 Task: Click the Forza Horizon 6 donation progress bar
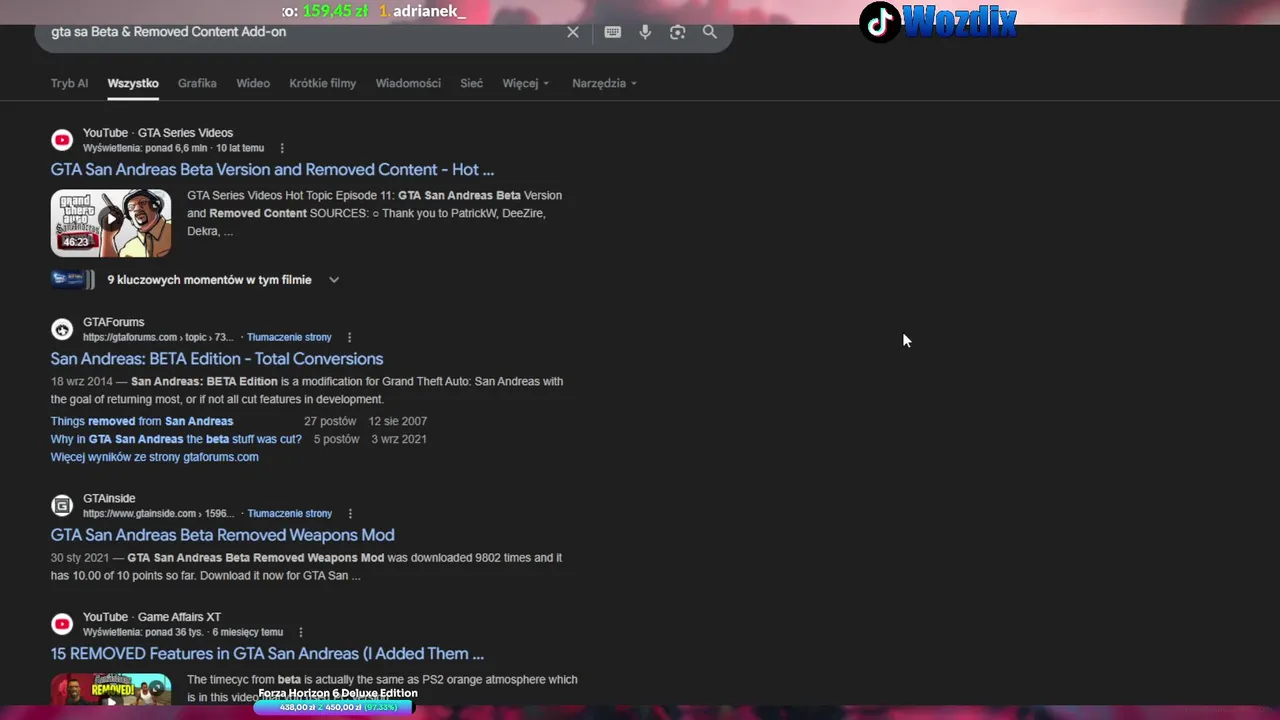(333, 707)
